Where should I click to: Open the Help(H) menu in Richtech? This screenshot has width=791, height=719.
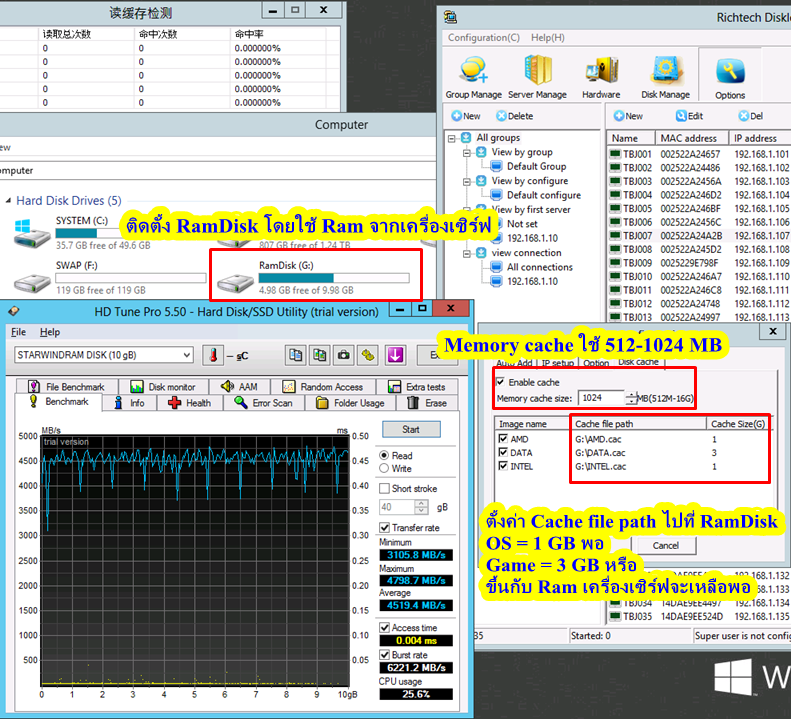click(x=548, y=38)
